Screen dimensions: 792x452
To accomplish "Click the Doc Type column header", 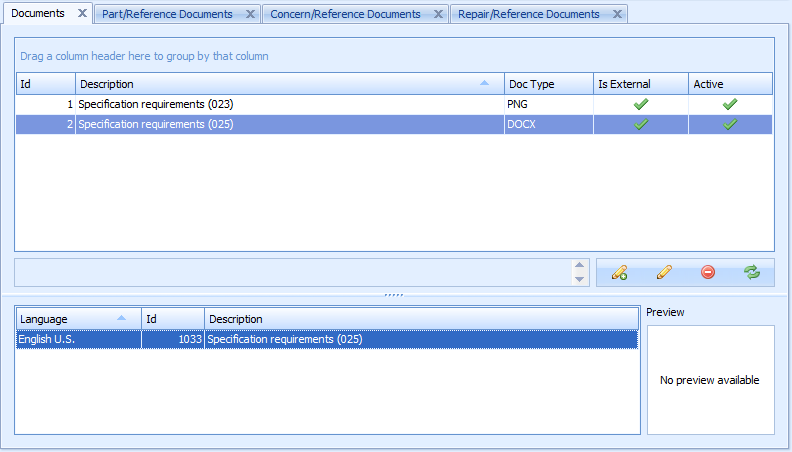I will [548, 84].
